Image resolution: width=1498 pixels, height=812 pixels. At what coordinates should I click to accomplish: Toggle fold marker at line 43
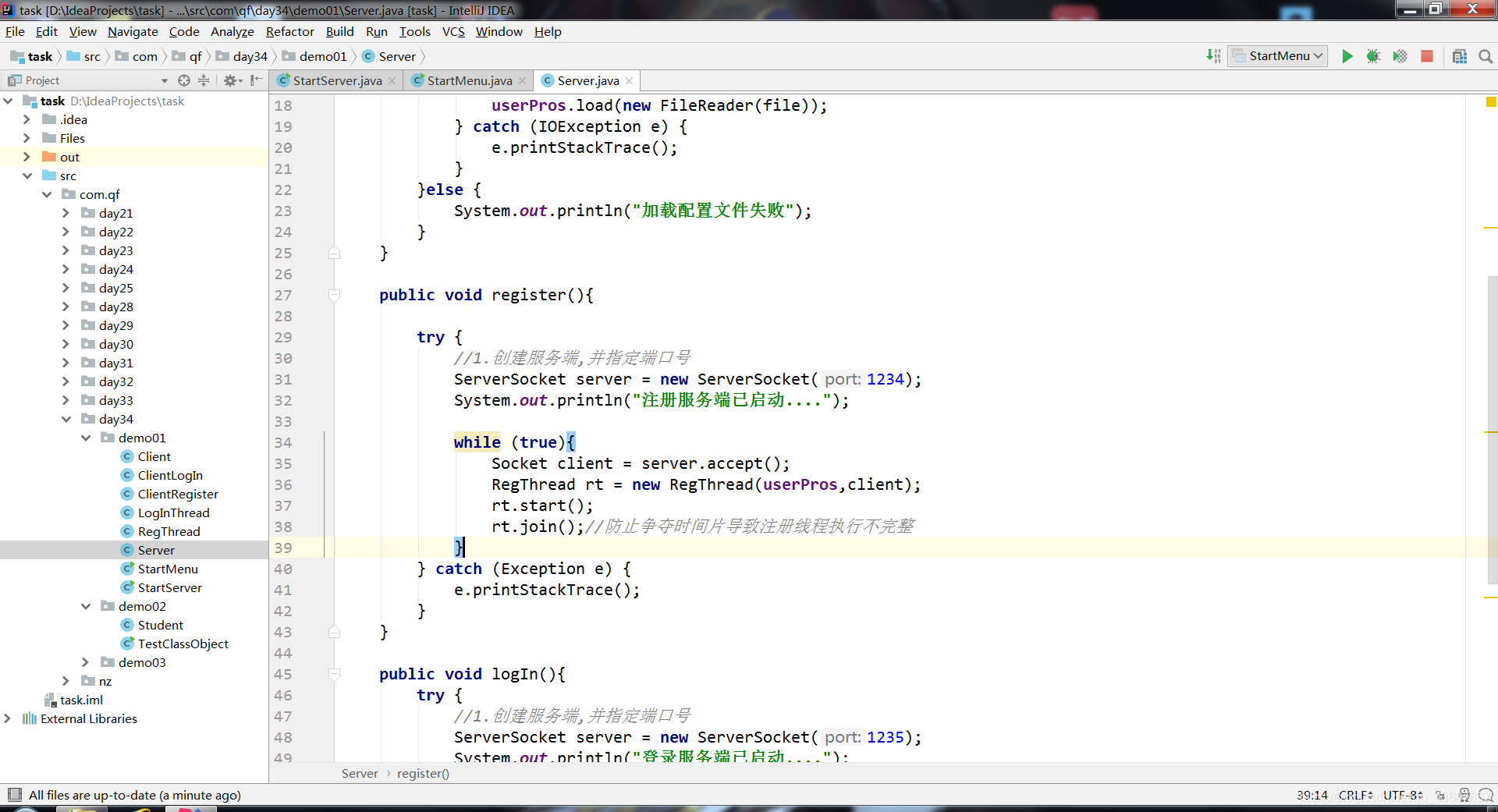click(x=335, y=632)
